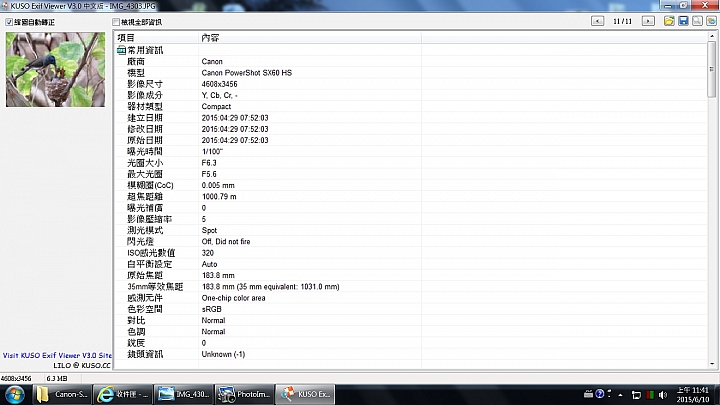The width and height of the screenshot is (720, 405).
Task: Go to the previous image
Action: (597, 21)
